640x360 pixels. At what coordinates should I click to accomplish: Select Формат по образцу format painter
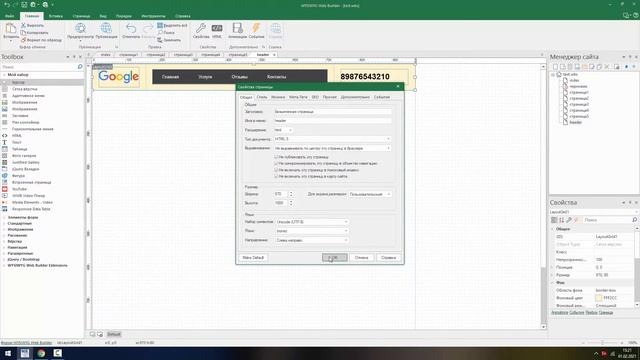click(x=41, y=40)
